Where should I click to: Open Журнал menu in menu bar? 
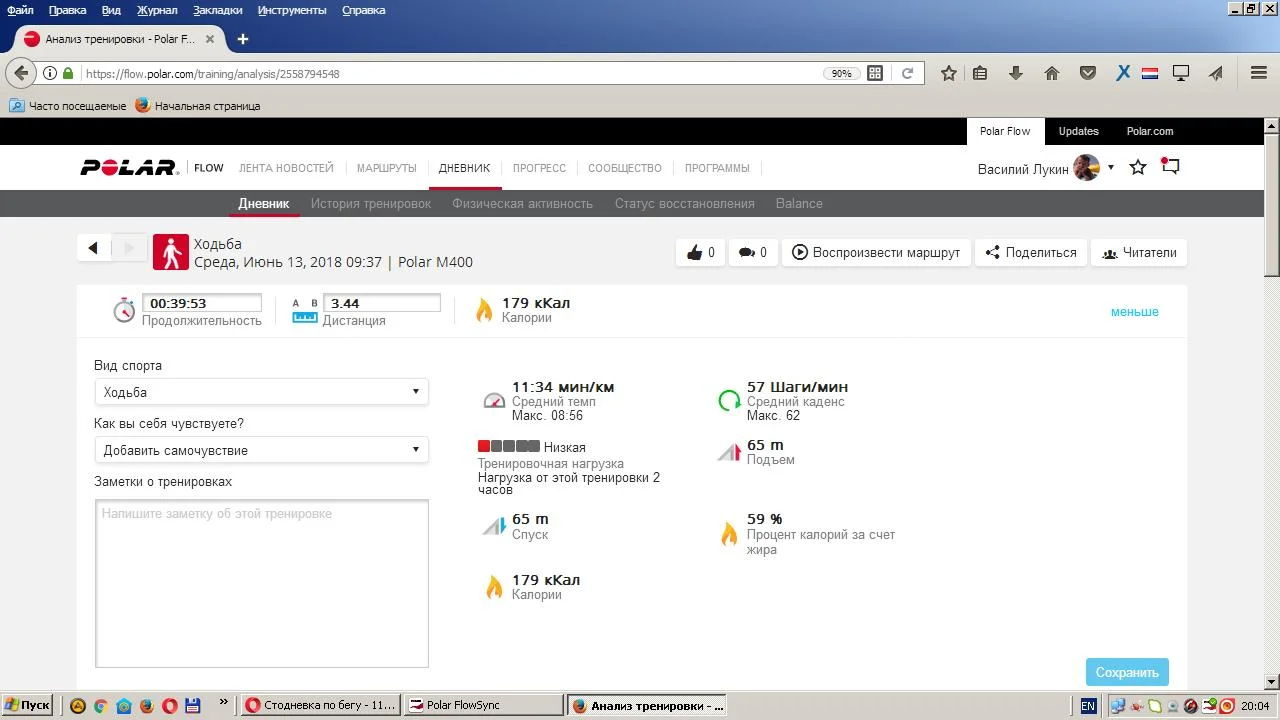pyautogui.click(x=156, y=10)
